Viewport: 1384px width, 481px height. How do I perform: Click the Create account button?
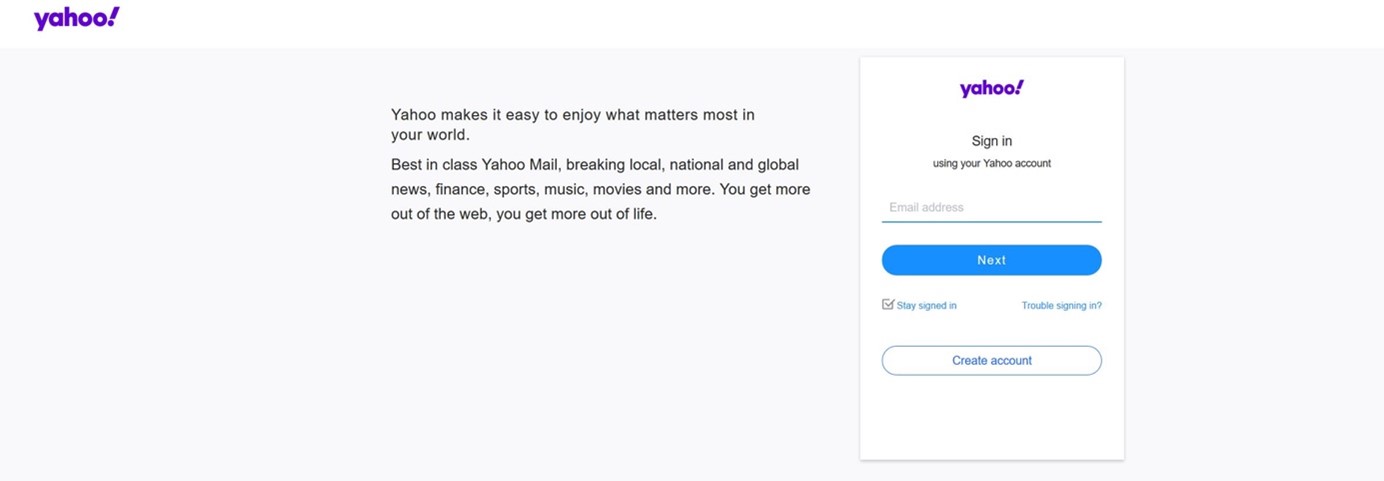(991, 360)
